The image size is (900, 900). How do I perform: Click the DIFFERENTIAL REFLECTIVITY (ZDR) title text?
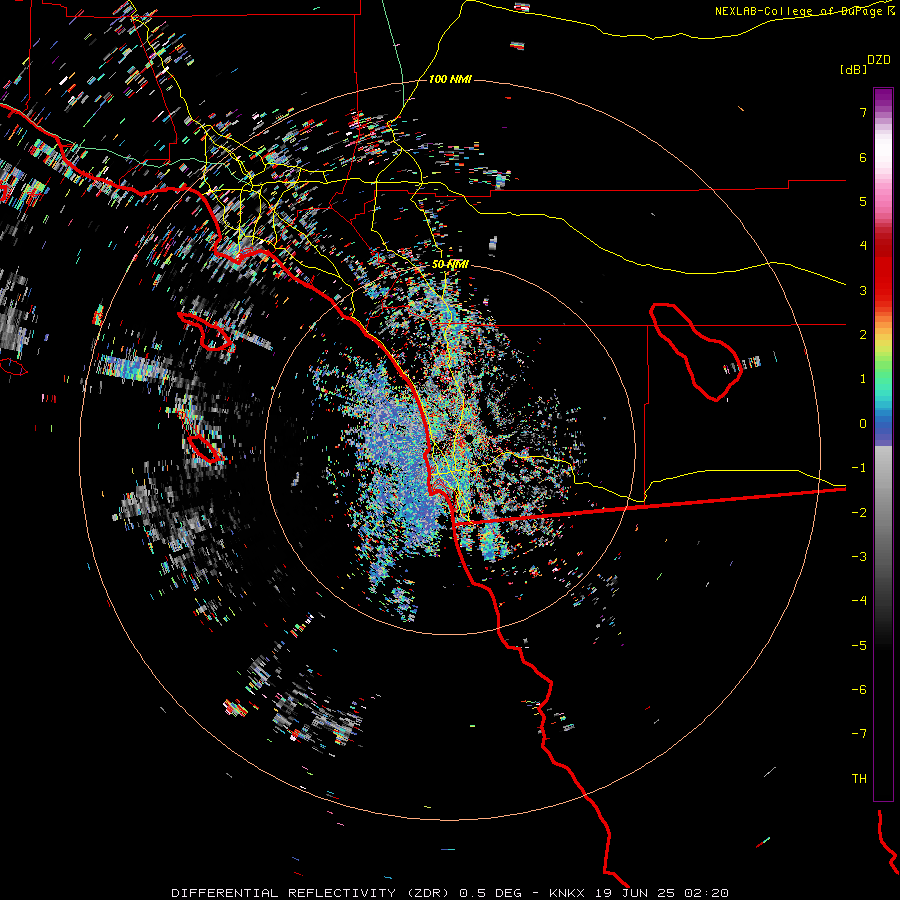[x=310, y=893]
